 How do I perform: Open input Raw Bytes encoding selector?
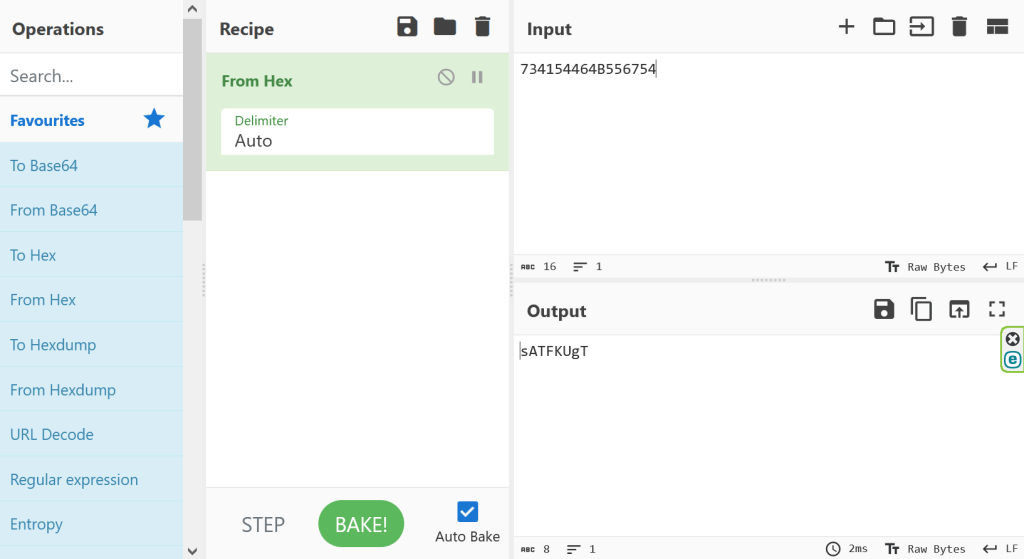coord(926,267)
